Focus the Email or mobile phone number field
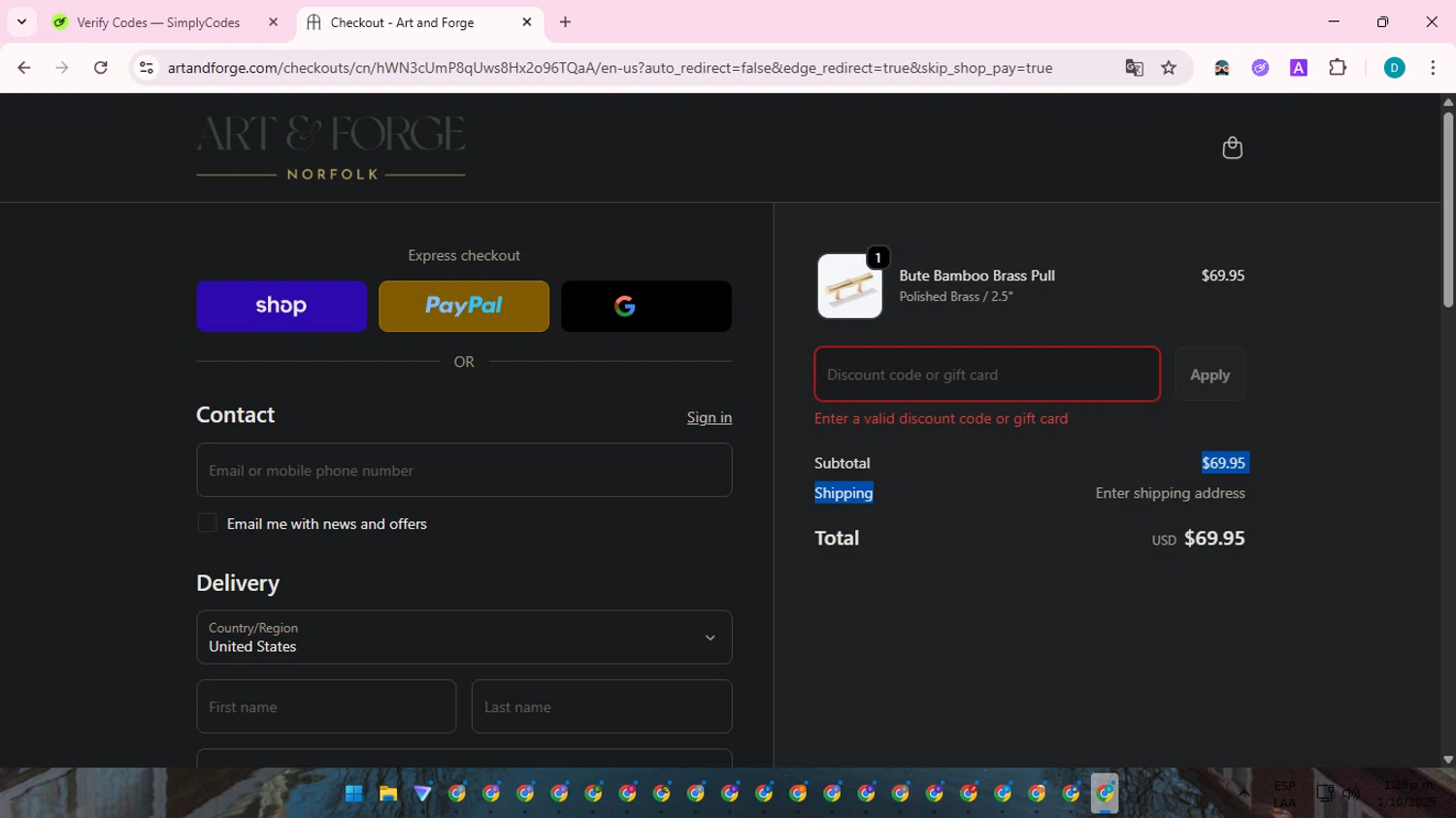Screen dimensions: 1456x818 [464, 470]
